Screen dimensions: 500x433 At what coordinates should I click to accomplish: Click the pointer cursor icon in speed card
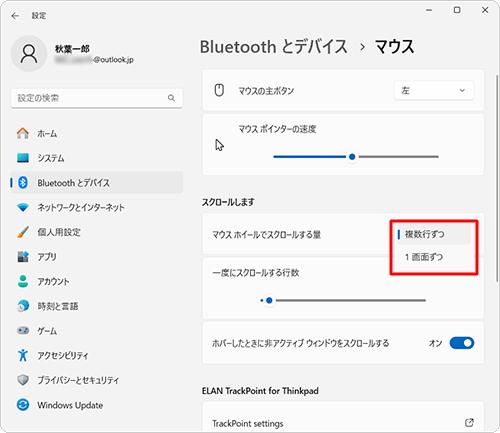[219, 145]
